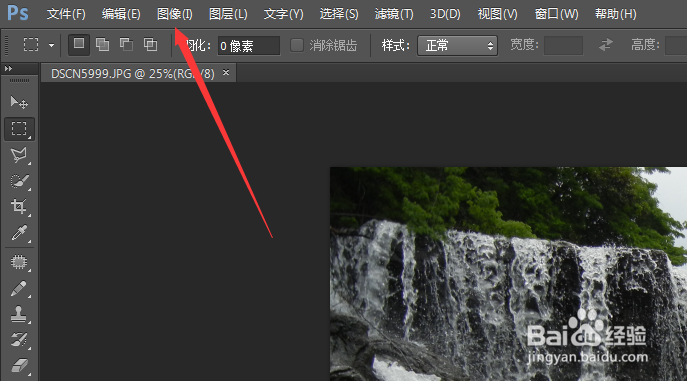
Task: Click the 宽度 input field
Action: pos(563,46)
